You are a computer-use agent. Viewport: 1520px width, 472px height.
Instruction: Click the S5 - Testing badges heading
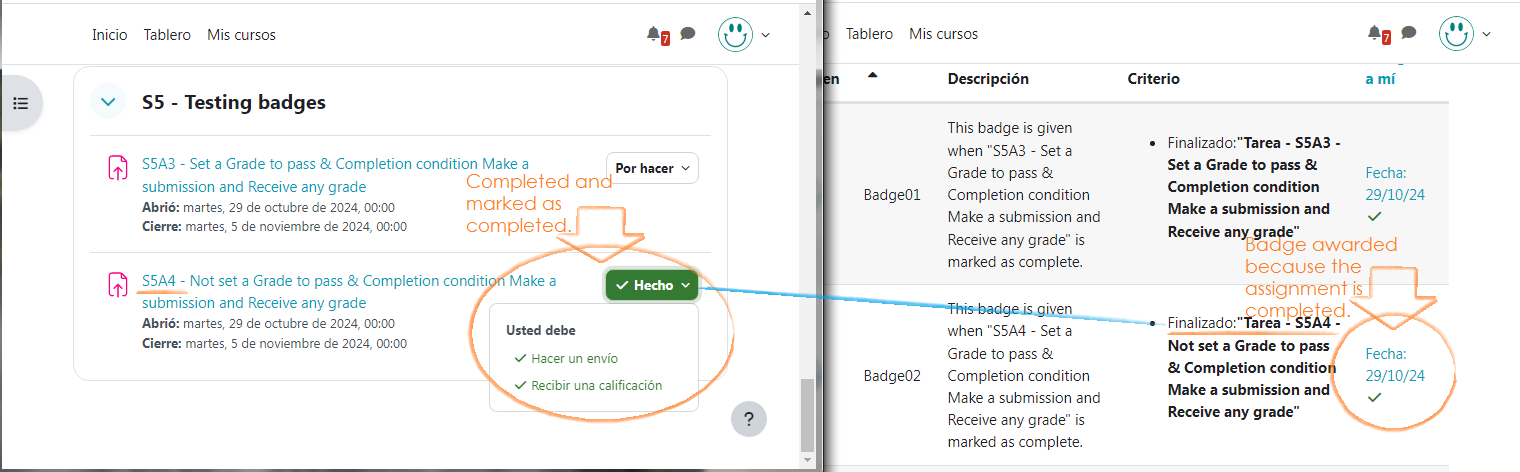(x=234, y=102)
